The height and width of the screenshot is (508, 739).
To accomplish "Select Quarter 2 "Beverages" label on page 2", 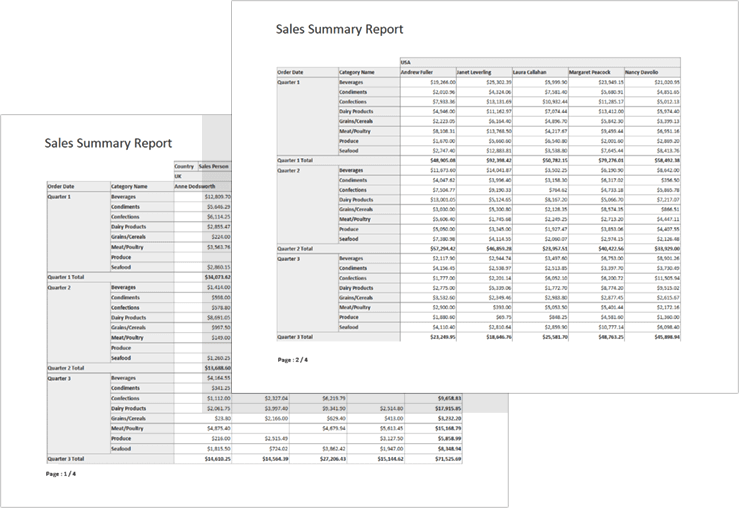I will click(351, 170).
